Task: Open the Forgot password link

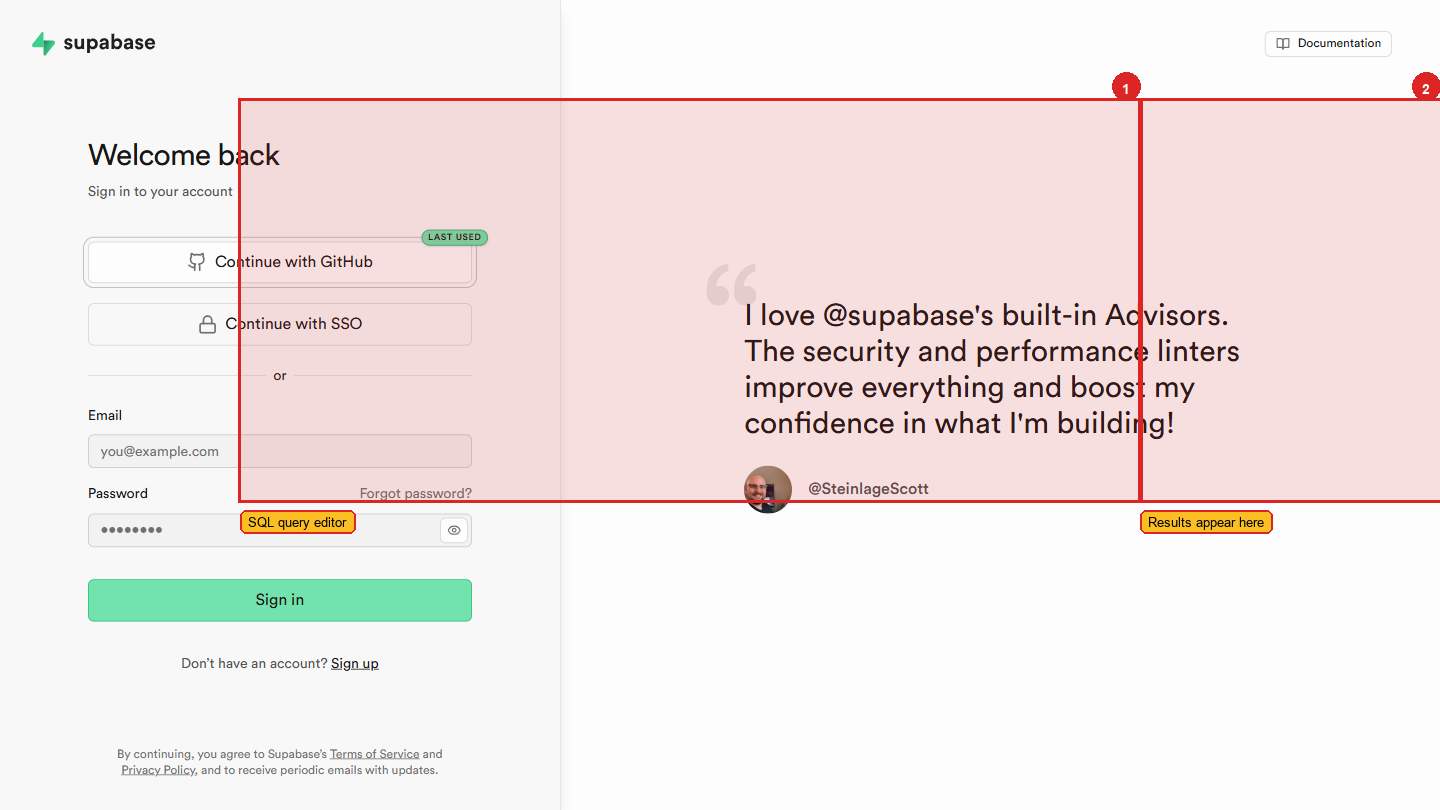Action: pyautogui.click(x=416, y=493)
